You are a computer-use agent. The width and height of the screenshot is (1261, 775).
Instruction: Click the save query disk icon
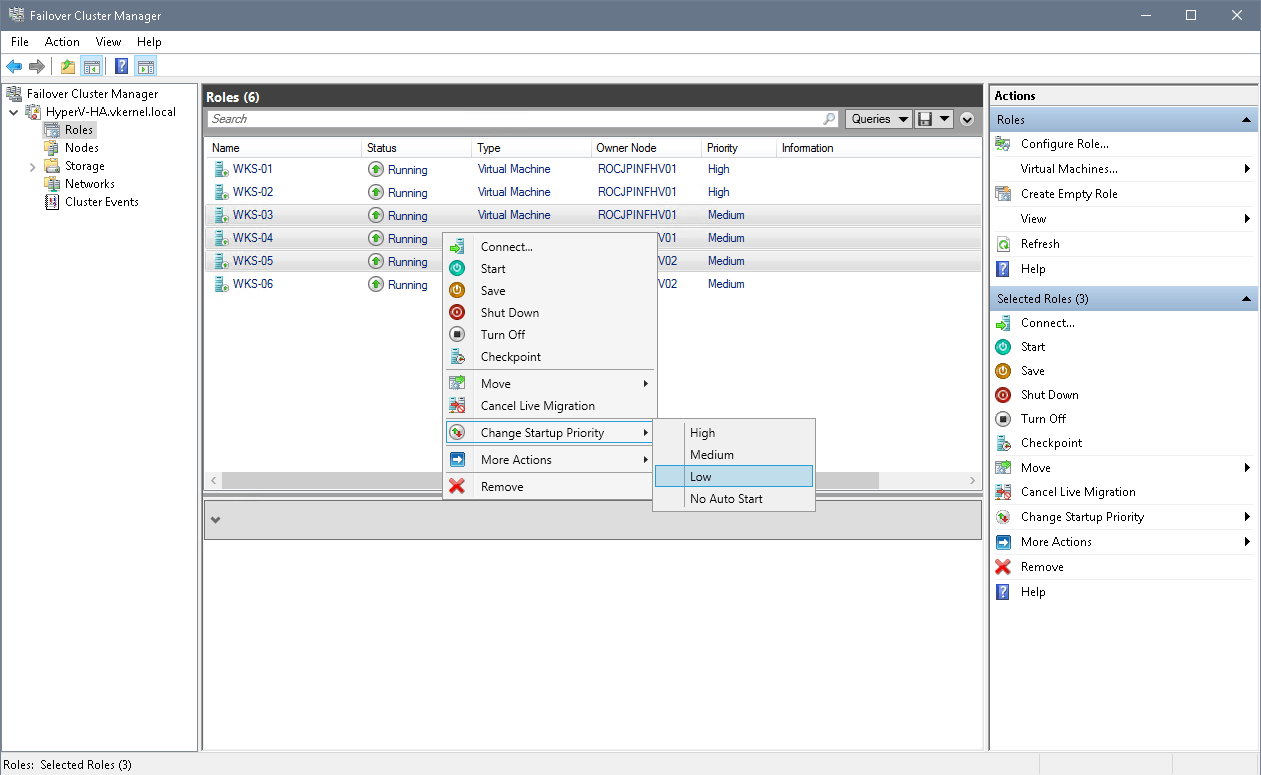(925, 119)
